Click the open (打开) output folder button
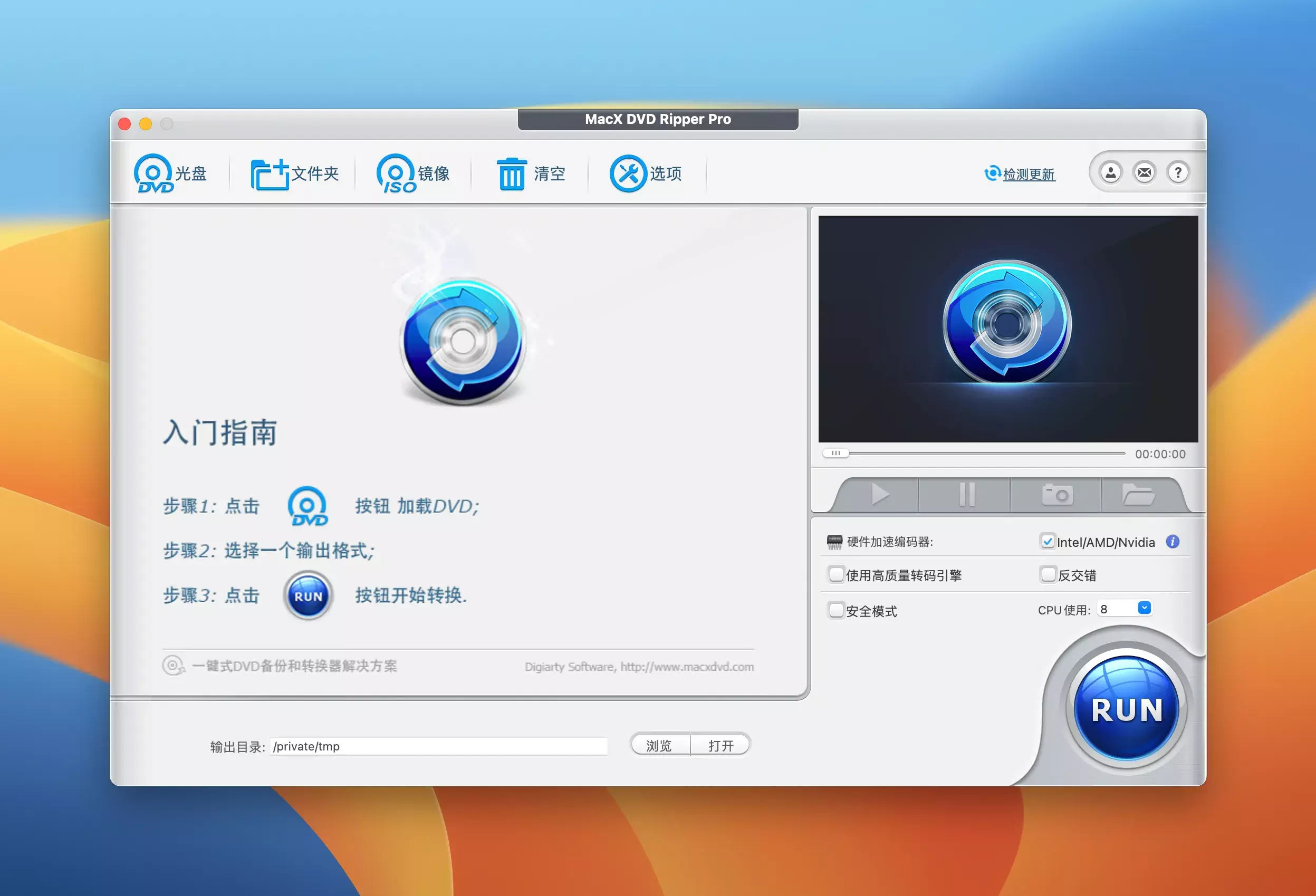Viewport: 1316px width, 896px height. [721, 746]
